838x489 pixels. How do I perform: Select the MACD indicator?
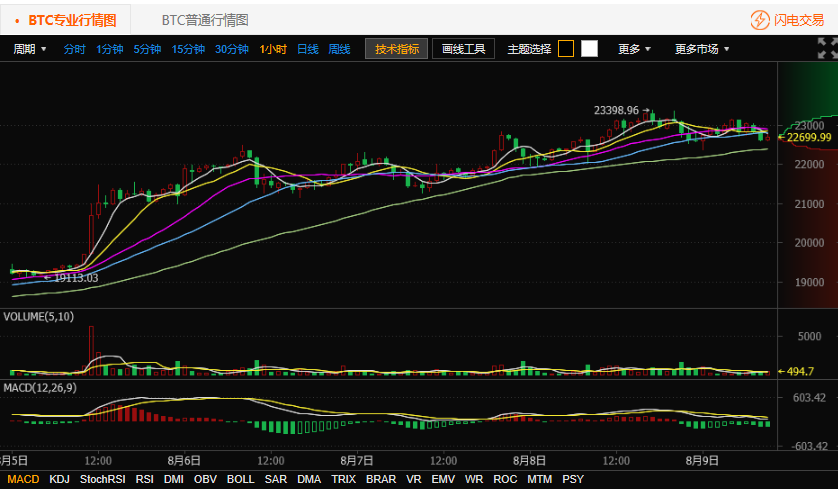(22, 479)
